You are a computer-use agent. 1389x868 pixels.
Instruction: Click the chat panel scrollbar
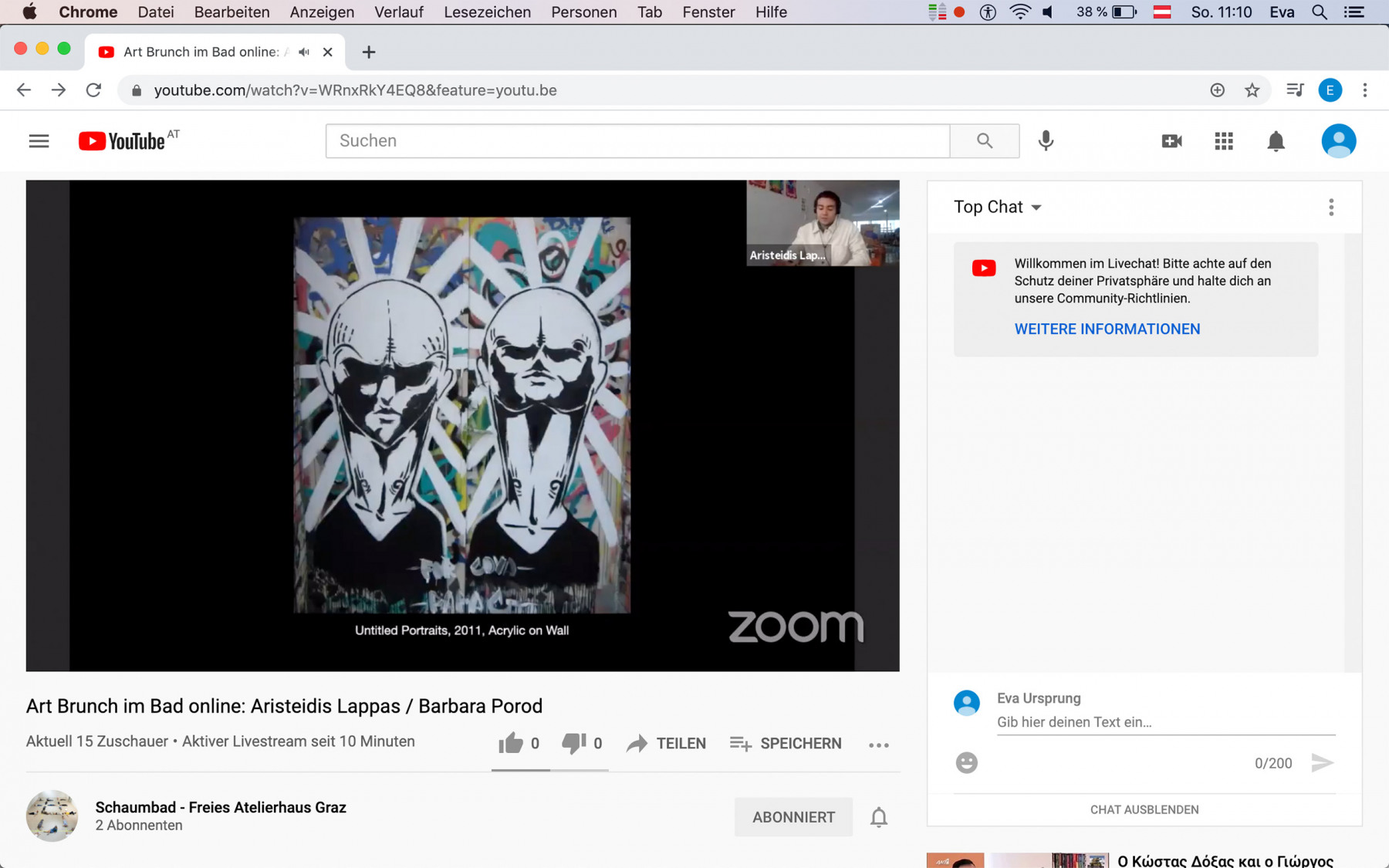[x=1352, y=452]
